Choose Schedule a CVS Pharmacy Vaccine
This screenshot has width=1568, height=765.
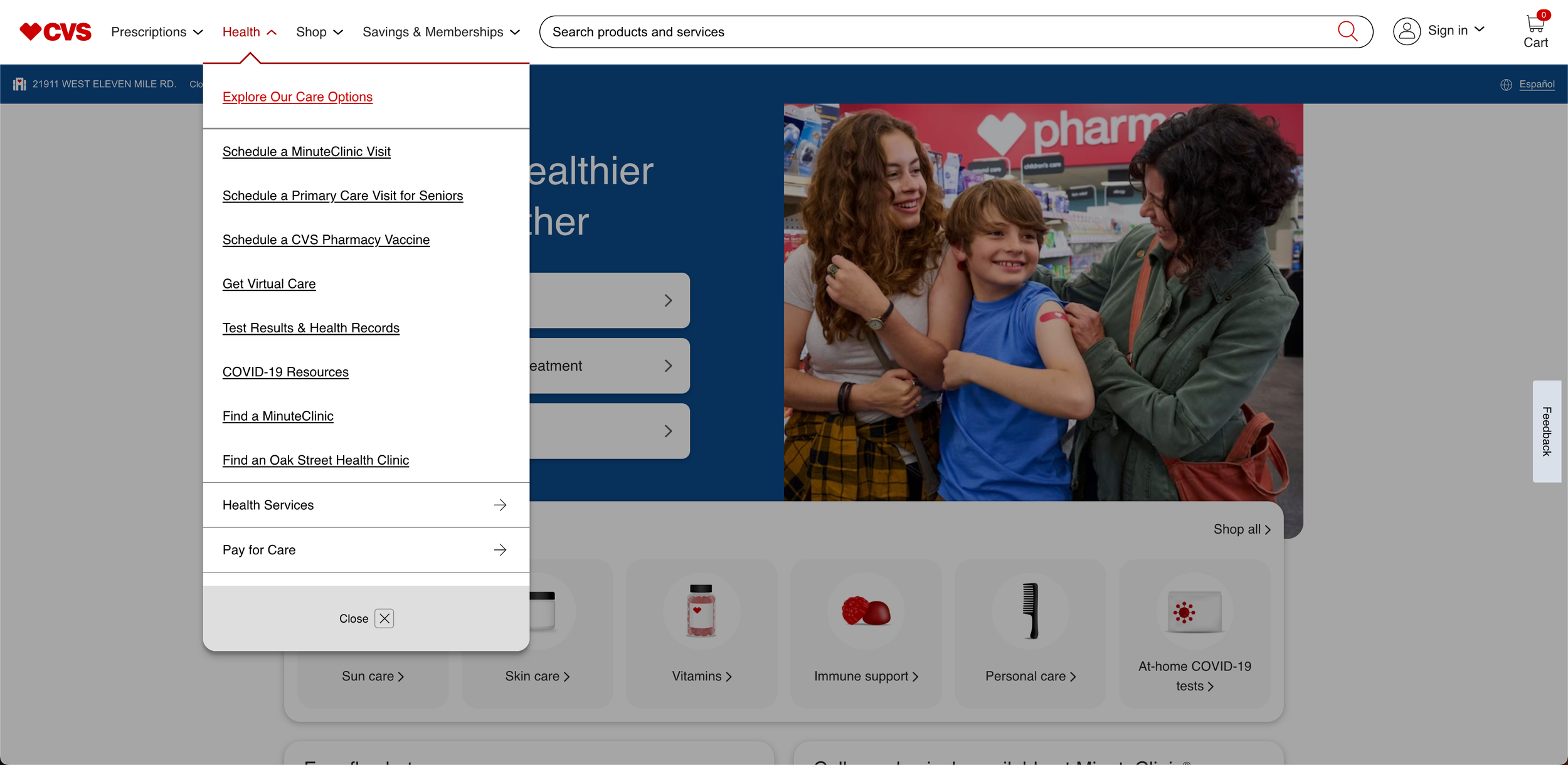click(x=326, y=240)
